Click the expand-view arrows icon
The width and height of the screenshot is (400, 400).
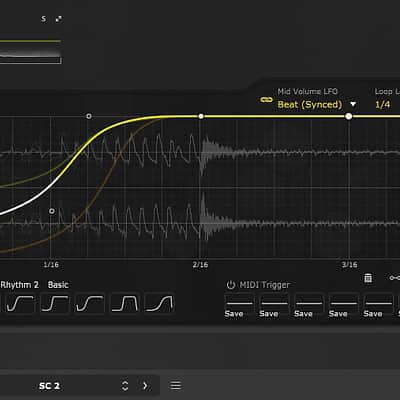59,19
